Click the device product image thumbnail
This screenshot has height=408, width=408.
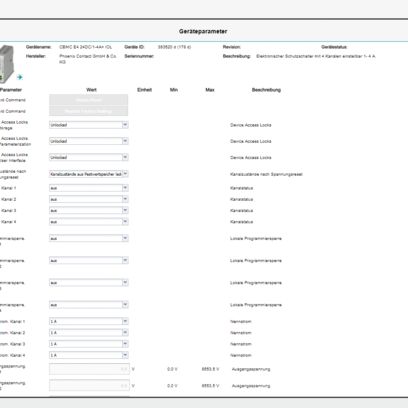[7, 63]
